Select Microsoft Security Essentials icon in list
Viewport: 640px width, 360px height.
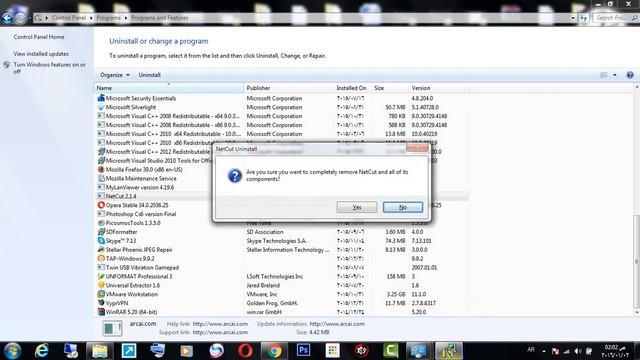coord(101,98)
